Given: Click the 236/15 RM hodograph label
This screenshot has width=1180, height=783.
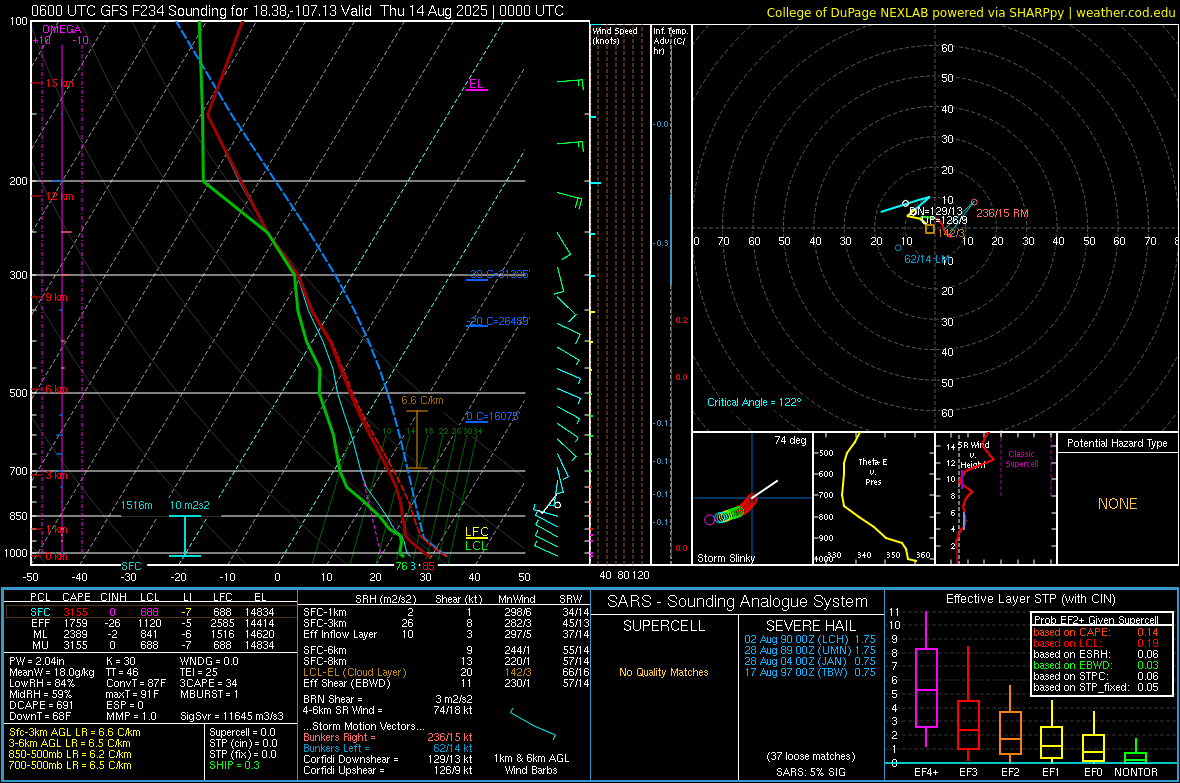Looking at the screenshot, I should pyautogui.click(x=1002, y=213).
